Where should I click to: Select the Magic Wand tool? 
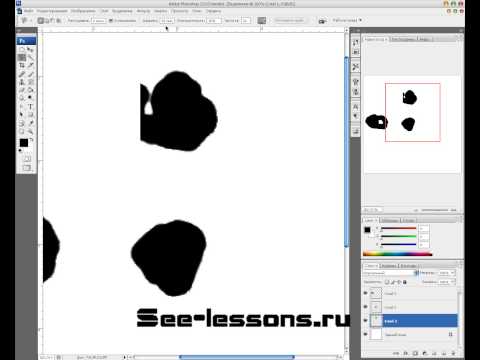30,58
